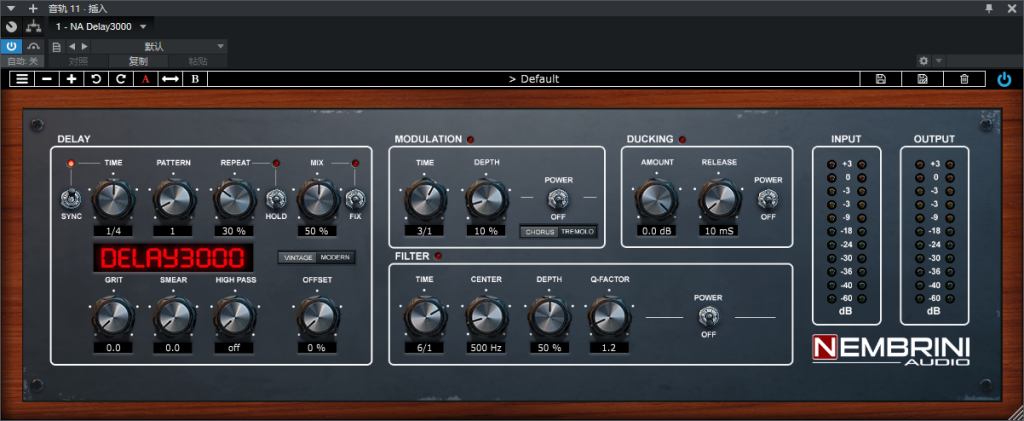Click the 粘贴 paste button

pos(198,61)
